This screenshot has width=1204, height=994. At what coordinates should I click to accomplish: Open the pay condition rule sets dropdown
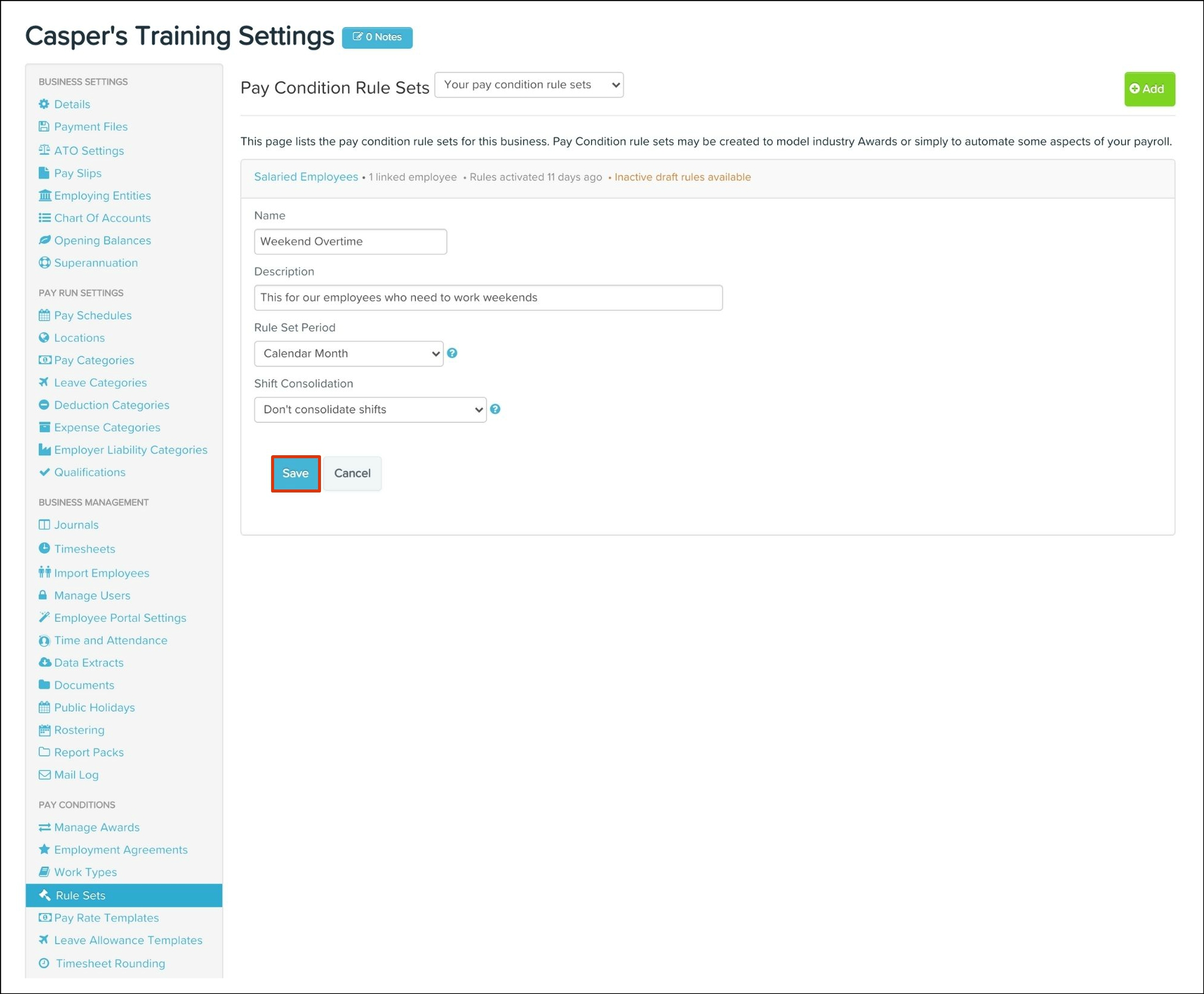(x=529, y=85)
